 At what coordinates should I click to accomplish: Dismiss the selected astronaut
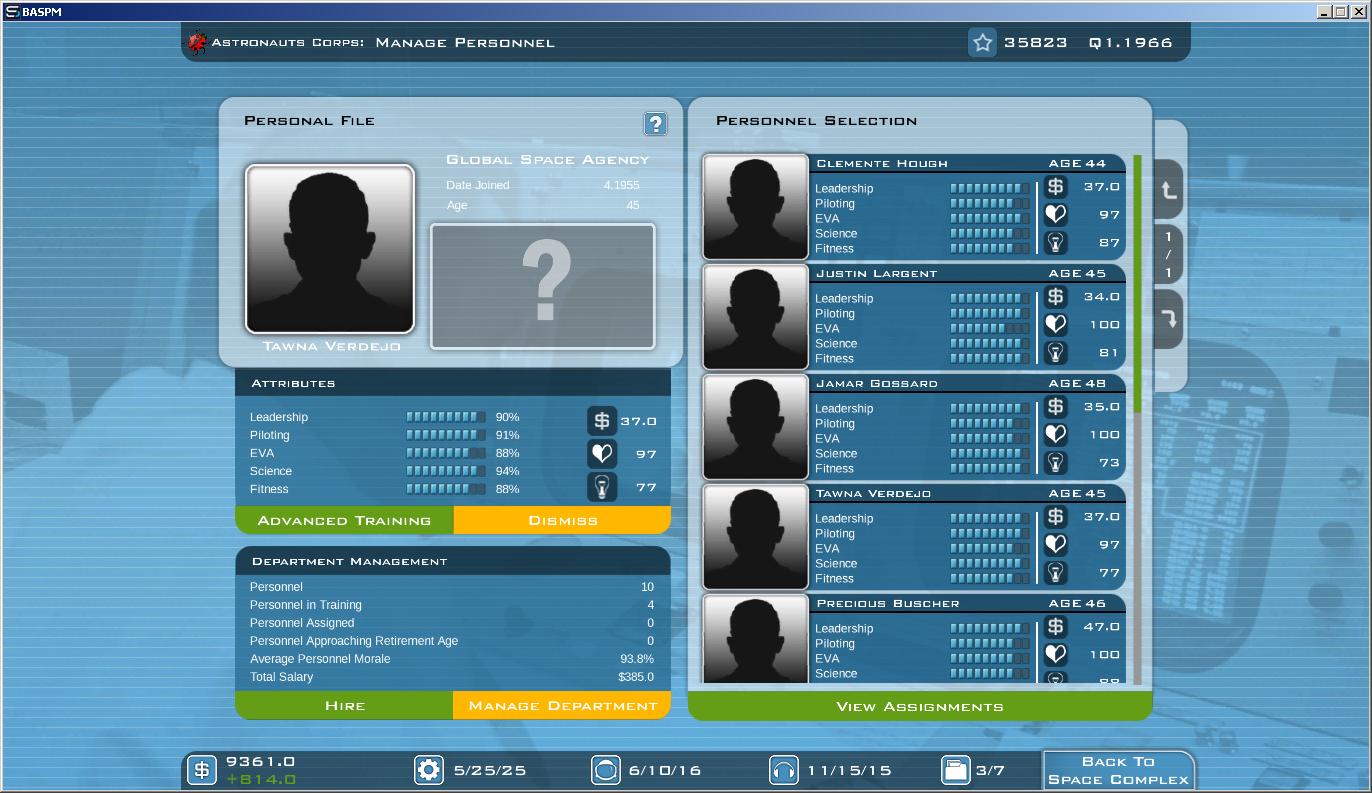(x=562, y=520)
